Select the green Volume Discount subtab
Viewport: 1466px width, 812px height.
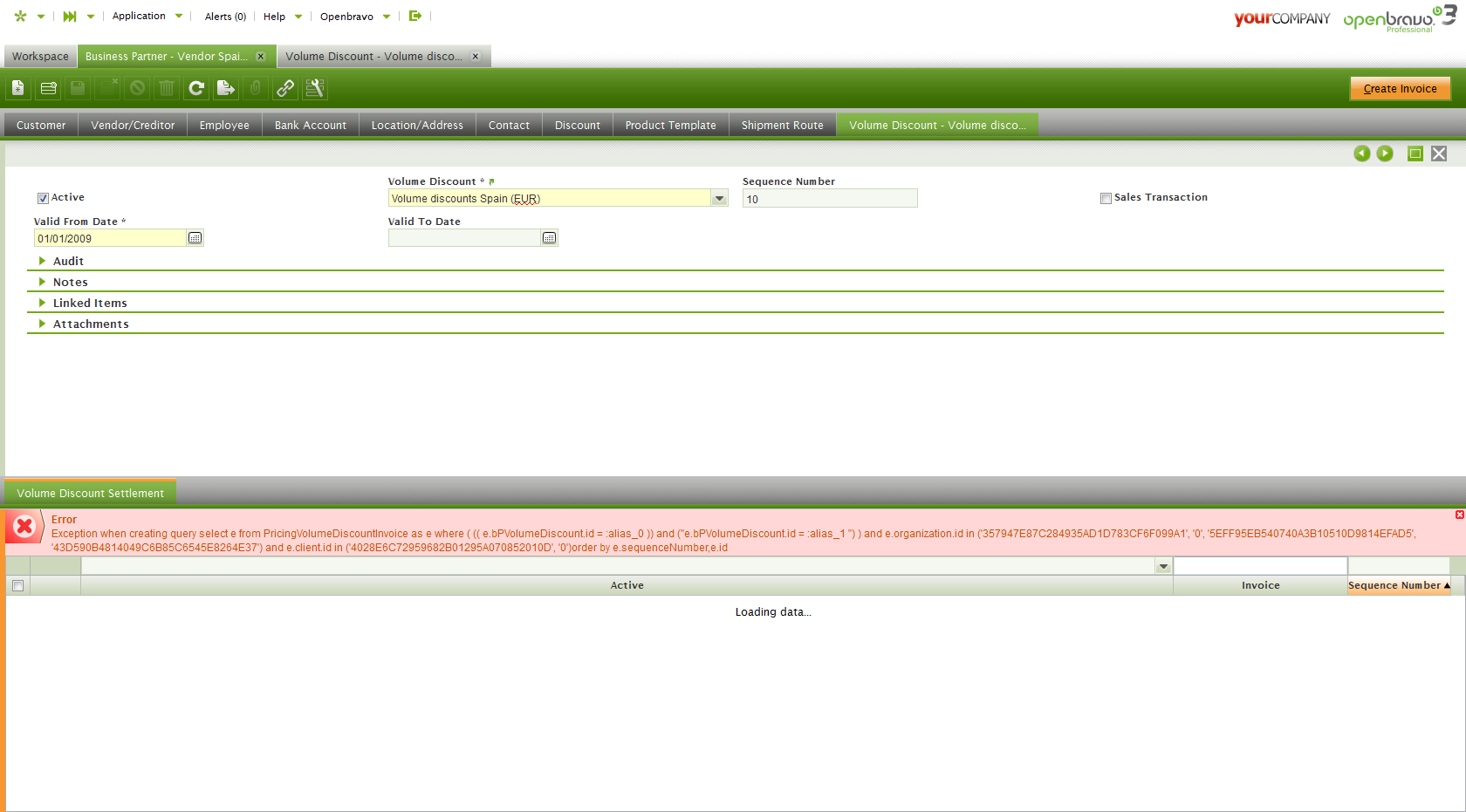click(938, 126)
